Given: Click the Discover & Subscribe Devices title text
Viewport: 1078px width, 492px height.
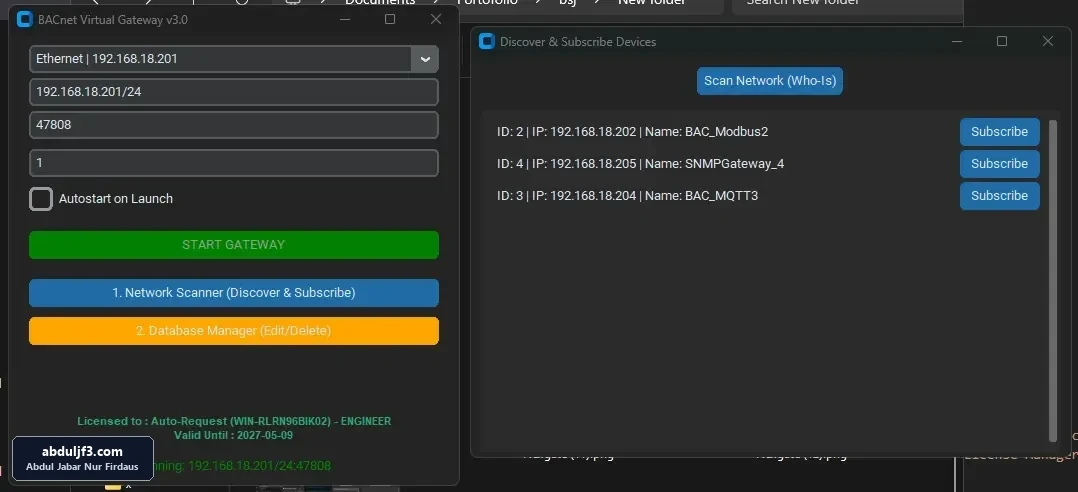Looking at the screenshot, I should click(578, 41).
